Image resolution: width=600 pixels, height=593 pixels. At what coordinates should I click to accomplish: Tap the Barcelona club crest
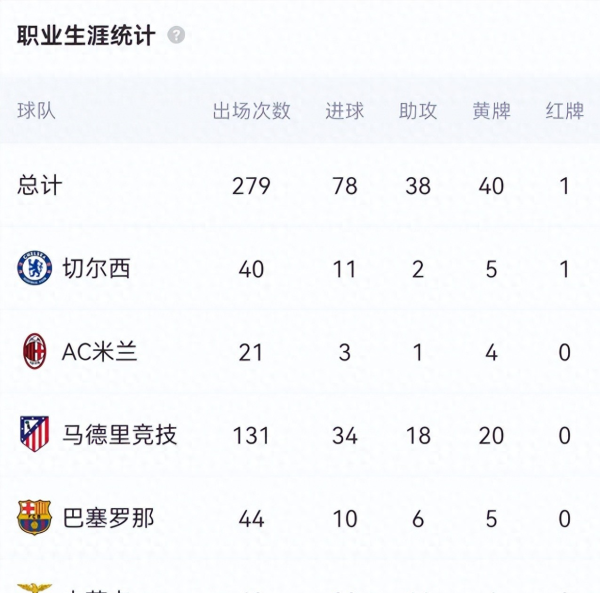pos(34,517)
